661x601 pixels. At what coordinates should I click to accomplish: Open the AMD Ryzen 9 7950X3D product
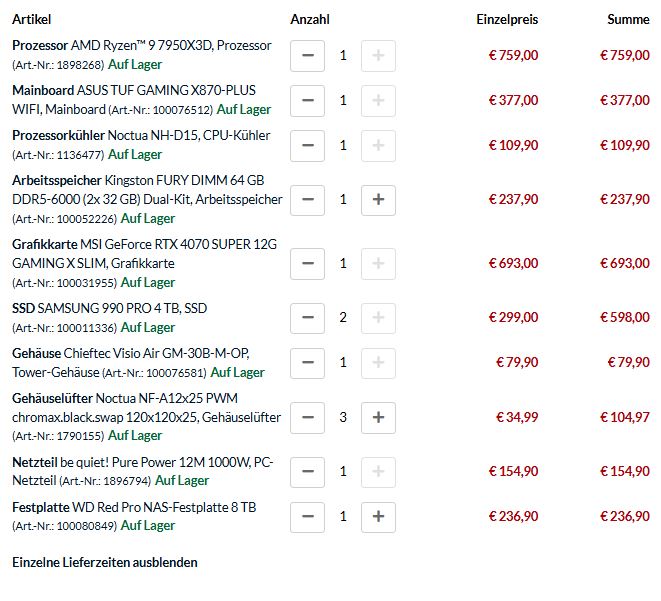point(172,45)
